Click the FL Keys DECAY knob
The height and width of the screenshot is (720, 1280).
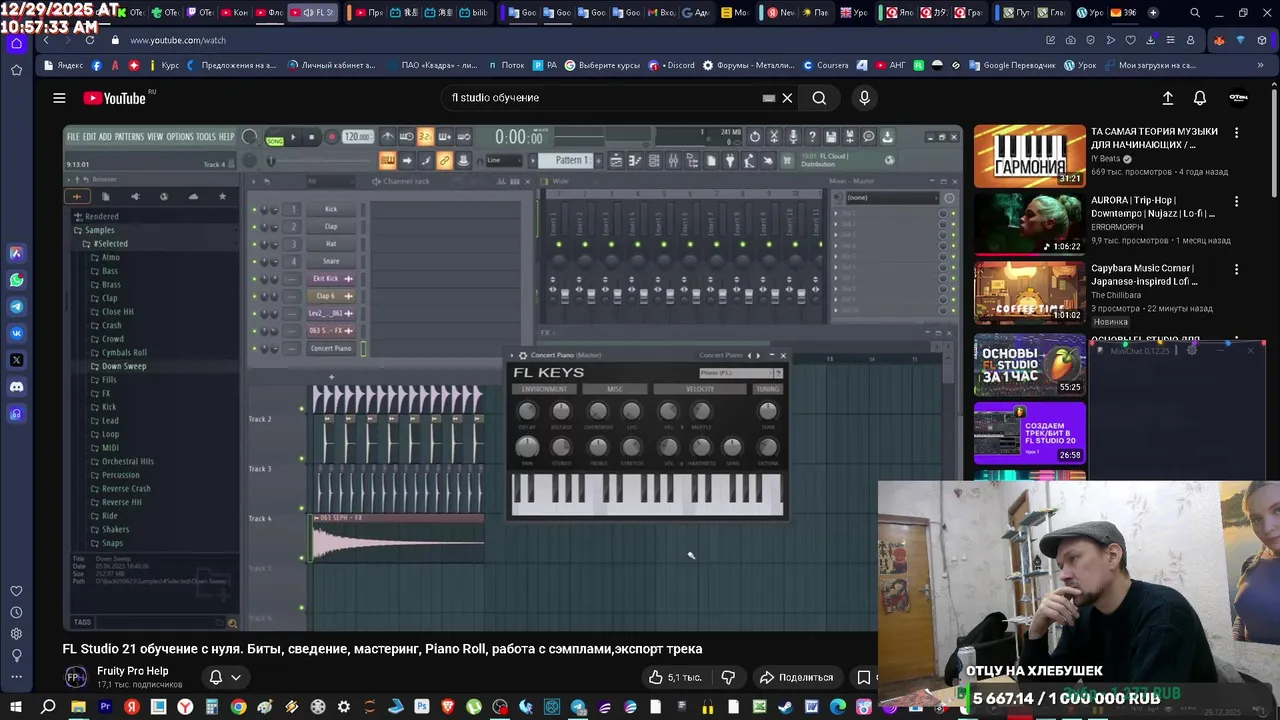pos(527,411)
